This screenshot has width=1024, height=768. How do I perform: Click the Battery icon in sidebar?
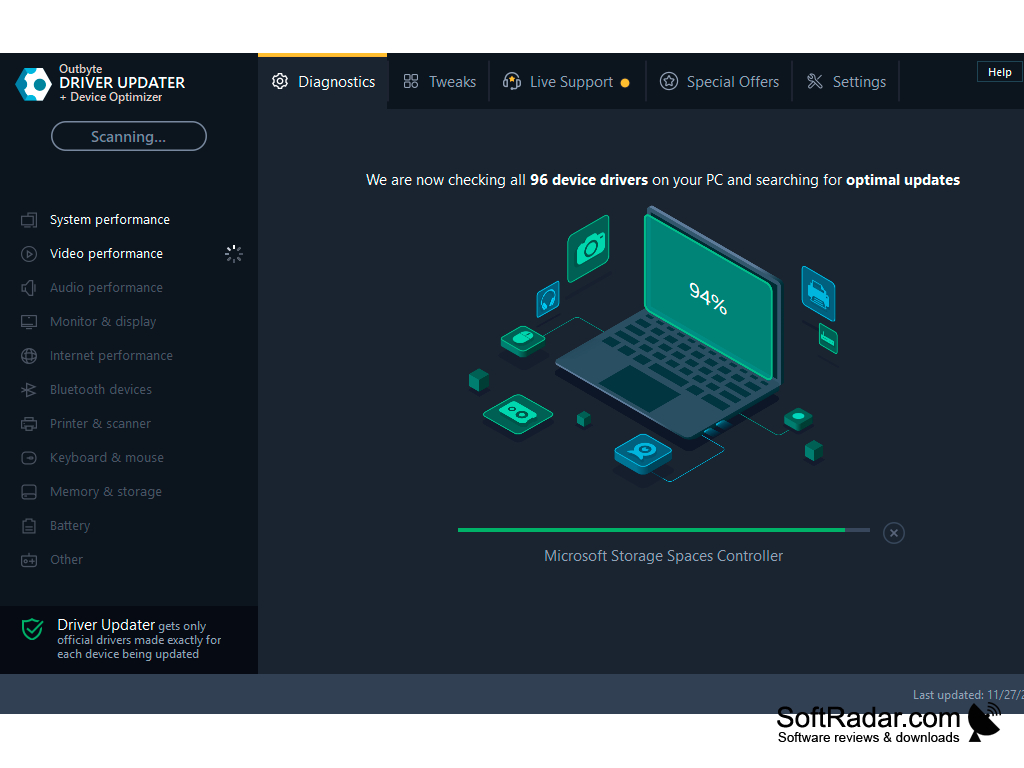(x=29, y=526)
